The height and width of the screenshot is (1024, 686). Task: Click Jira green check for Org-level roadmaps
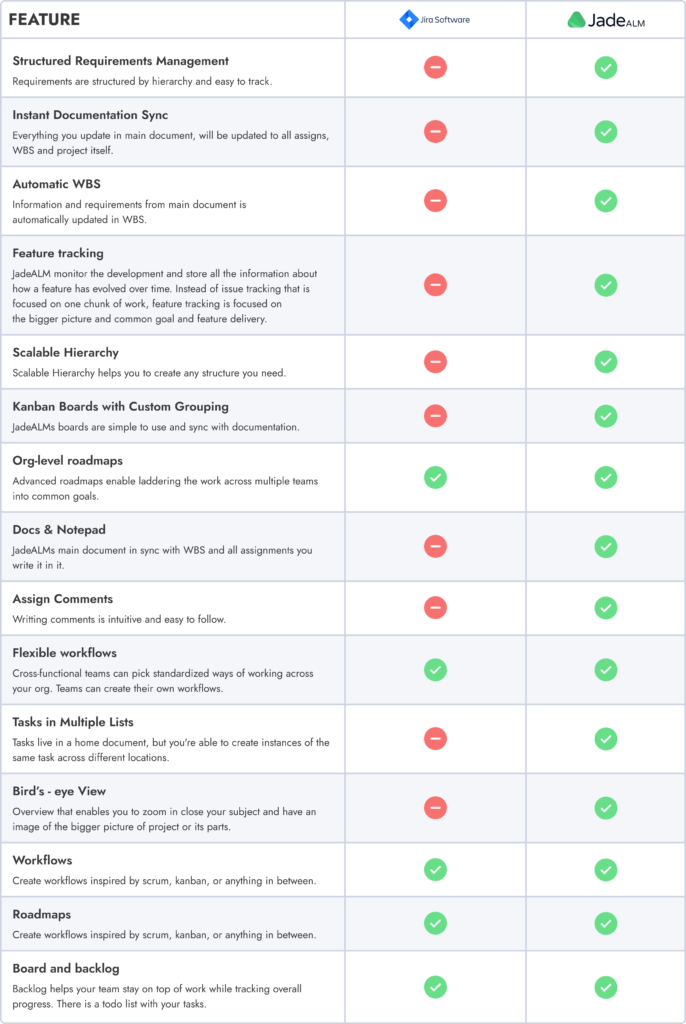435,477
